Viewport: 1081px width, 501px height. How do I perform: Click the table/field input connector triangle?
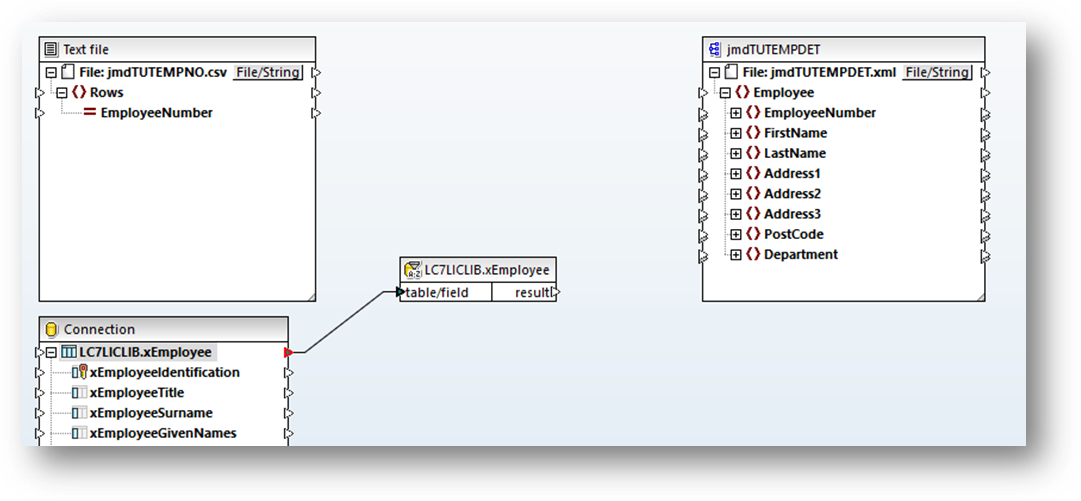401,293
